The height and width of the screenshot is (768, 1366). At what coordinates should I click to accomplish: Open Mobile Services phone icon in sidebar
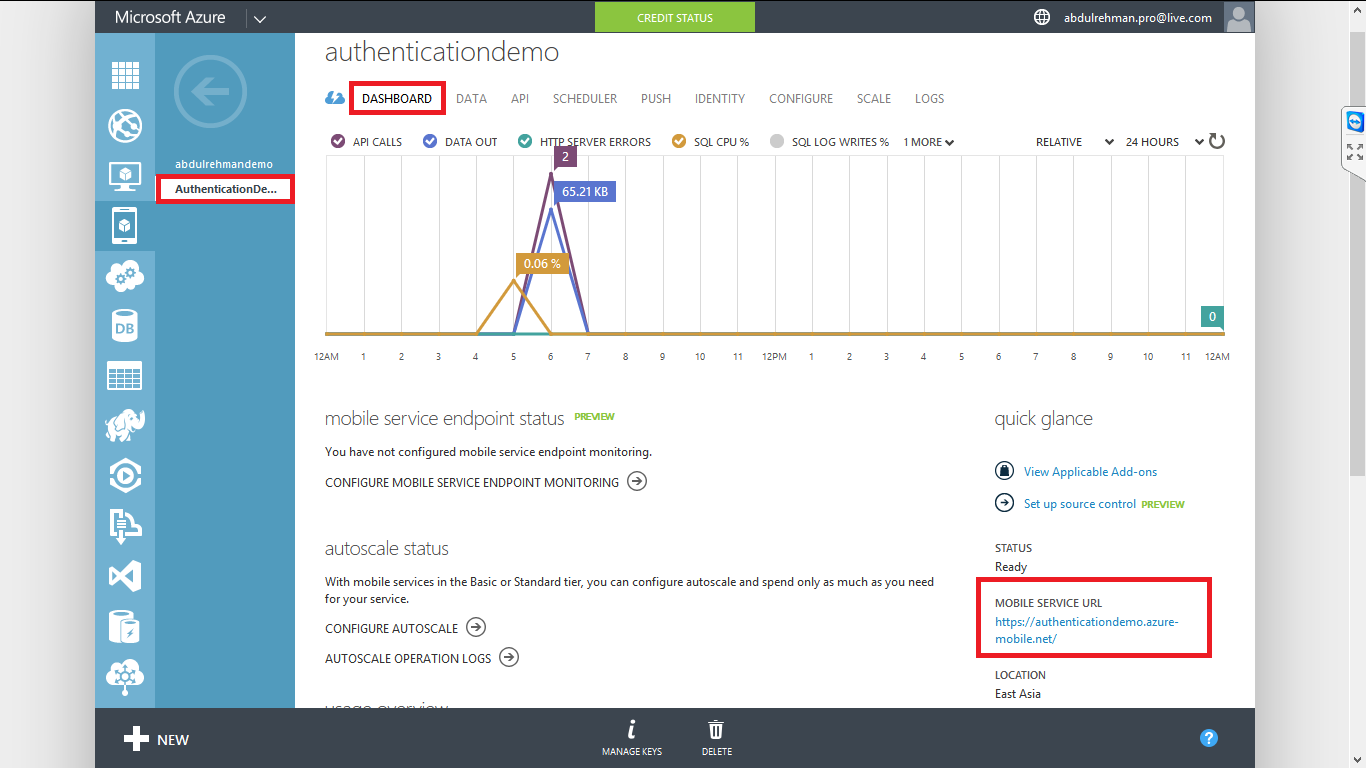tap(125, 226)
